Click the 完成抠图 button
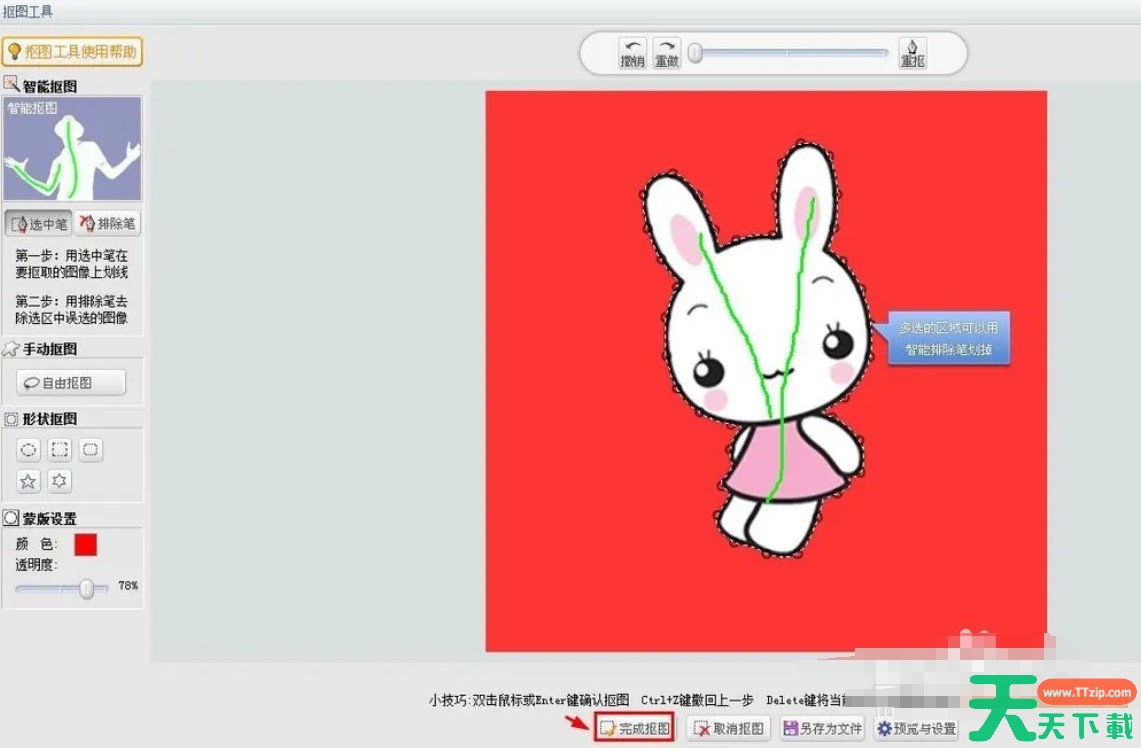The height and width of the screenshot is (748, 1141). pyautogui.click(x=635, y=729)
